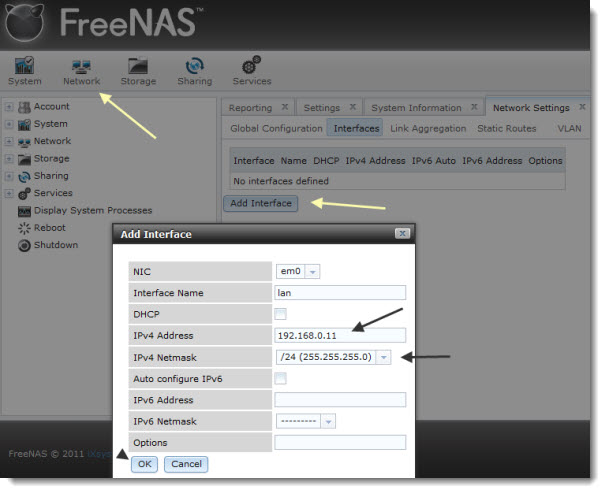Switch to the Reporting tab
This screenshot has width=605, height=493.
(x=250, y=108)
